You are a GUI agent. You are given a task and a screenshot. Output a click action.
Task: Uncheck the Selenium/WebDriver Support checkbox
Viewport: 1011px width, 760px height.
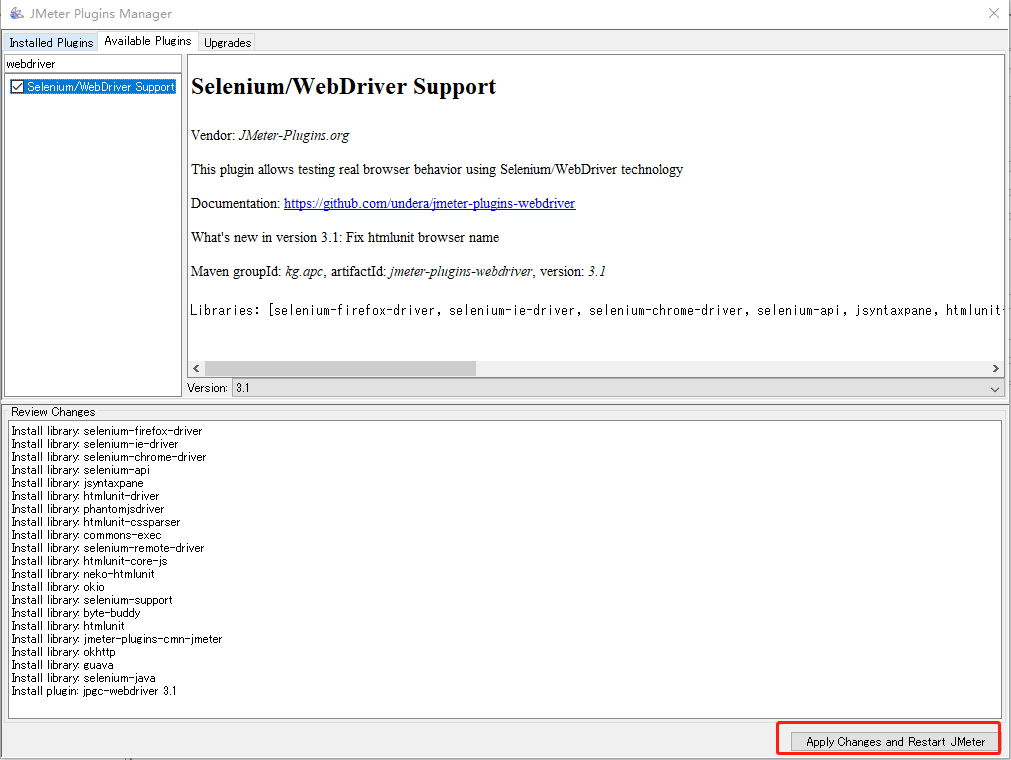[x=17, y=87]
